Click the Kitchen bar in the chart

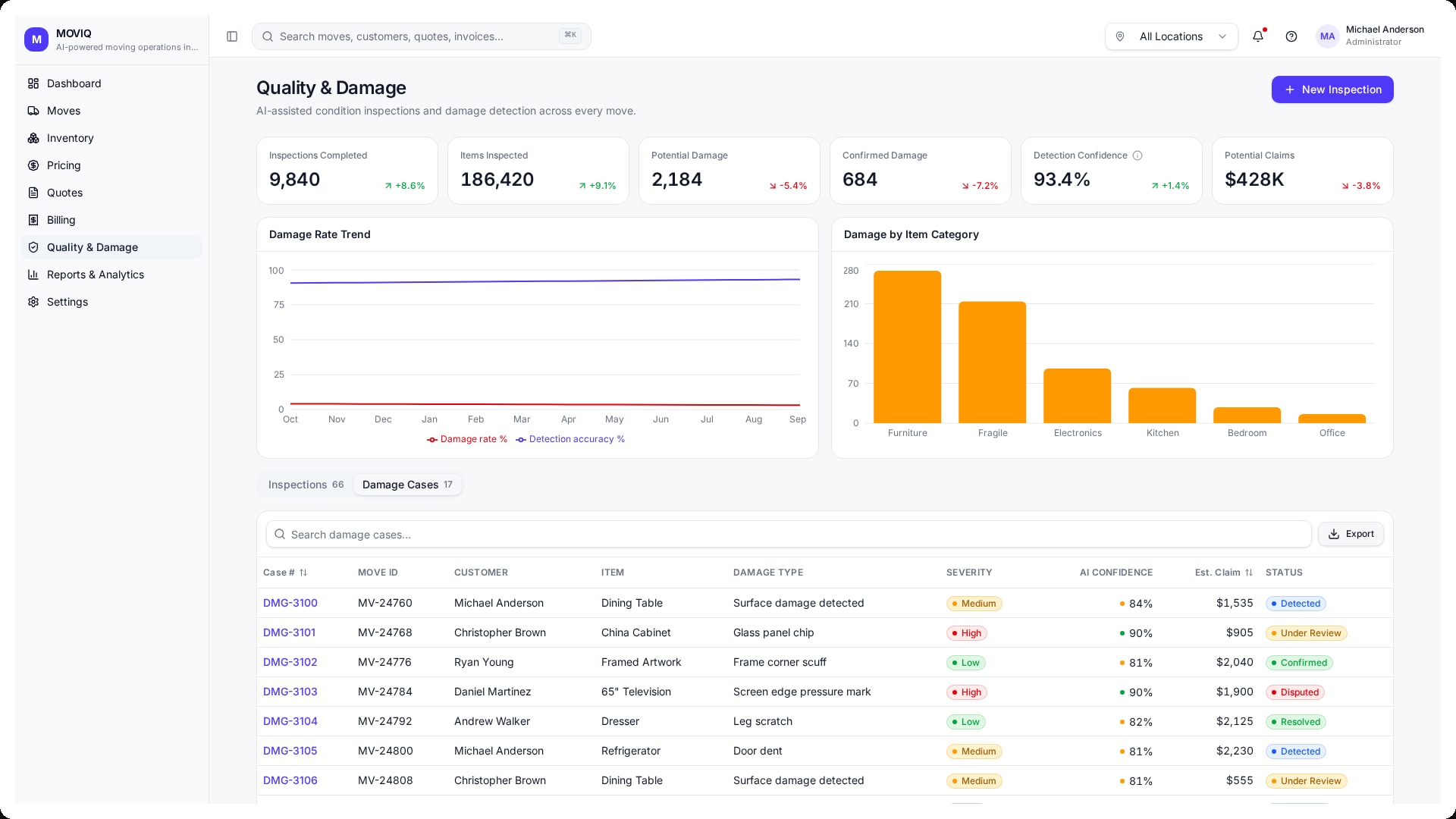(1162, 406)
